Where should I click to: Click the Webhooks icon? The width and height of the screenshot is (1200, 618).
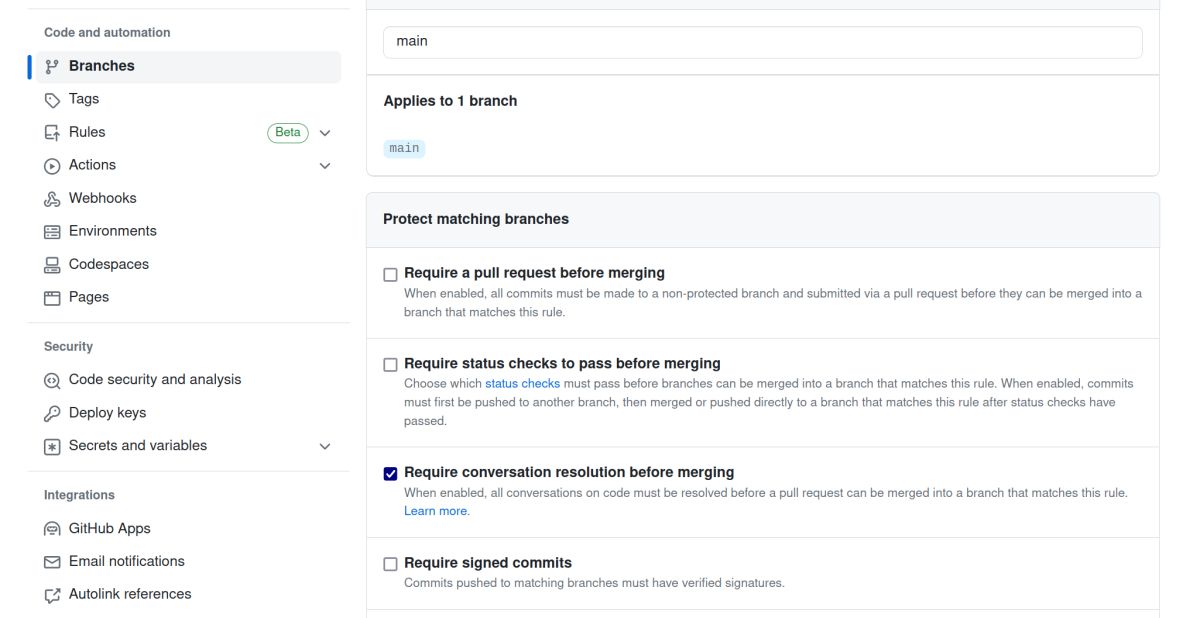click(52, 199)
